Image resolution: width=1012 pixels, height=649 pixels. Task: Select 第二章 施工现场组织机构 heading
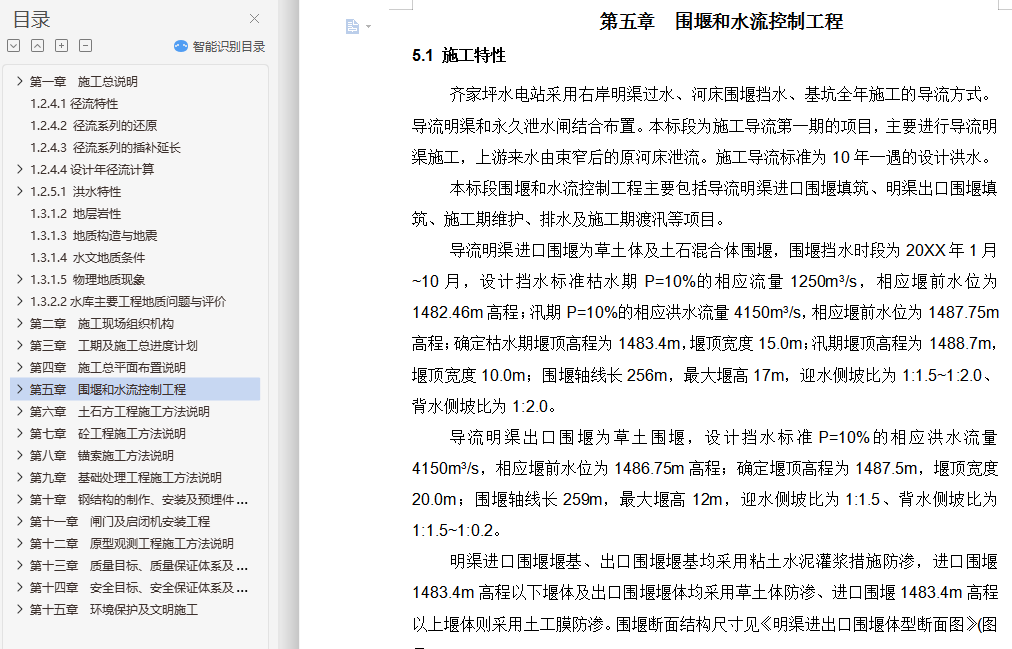(102, 323)
